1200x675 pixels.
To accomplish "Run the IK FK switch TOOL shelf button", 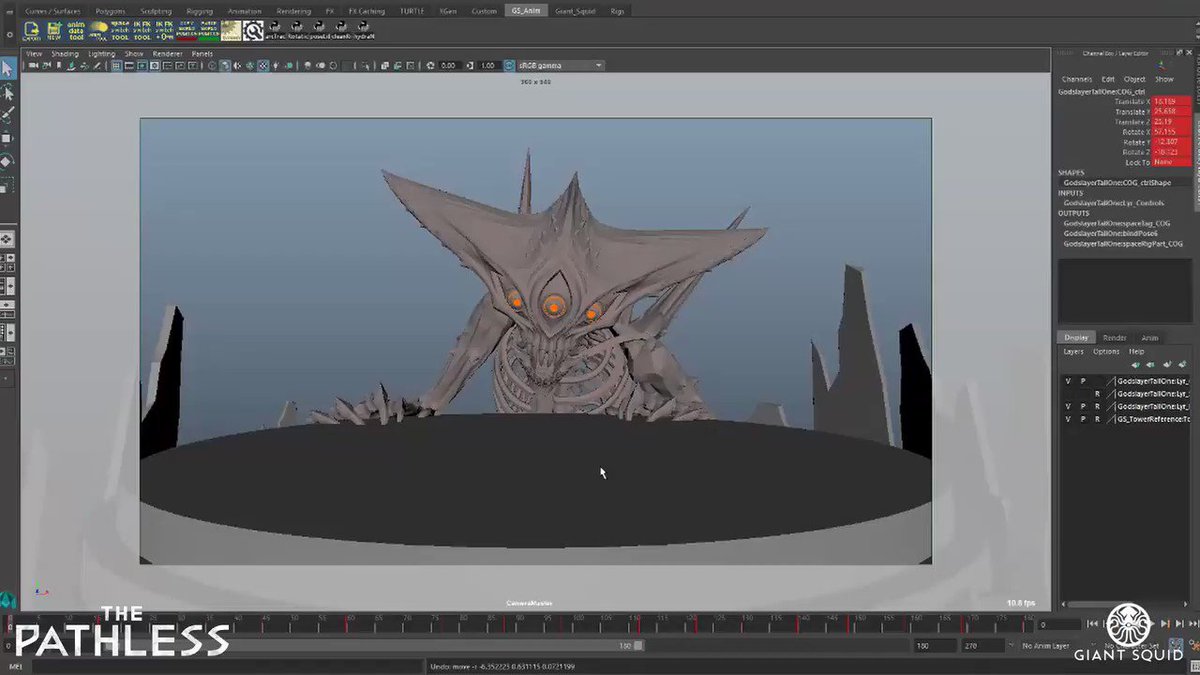I will pyautogui.click(x=142, y=30).
